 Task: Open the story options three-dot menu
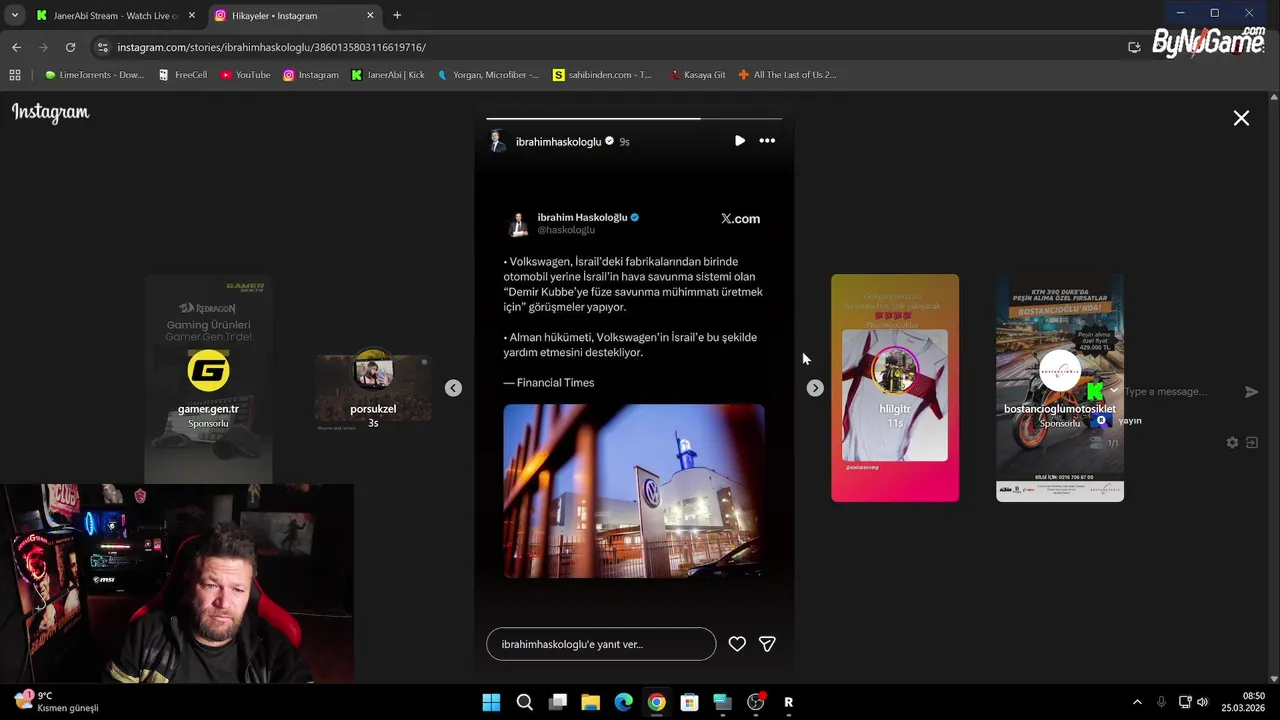coord(767,141)
